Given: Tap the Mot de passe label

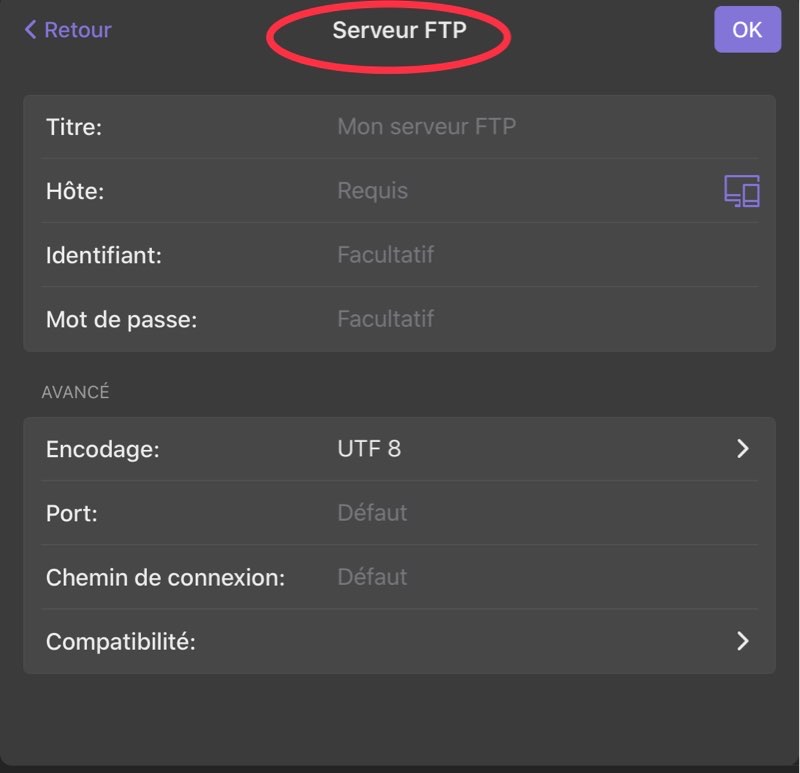Looking at the screenshot, I should click(121, 320).
